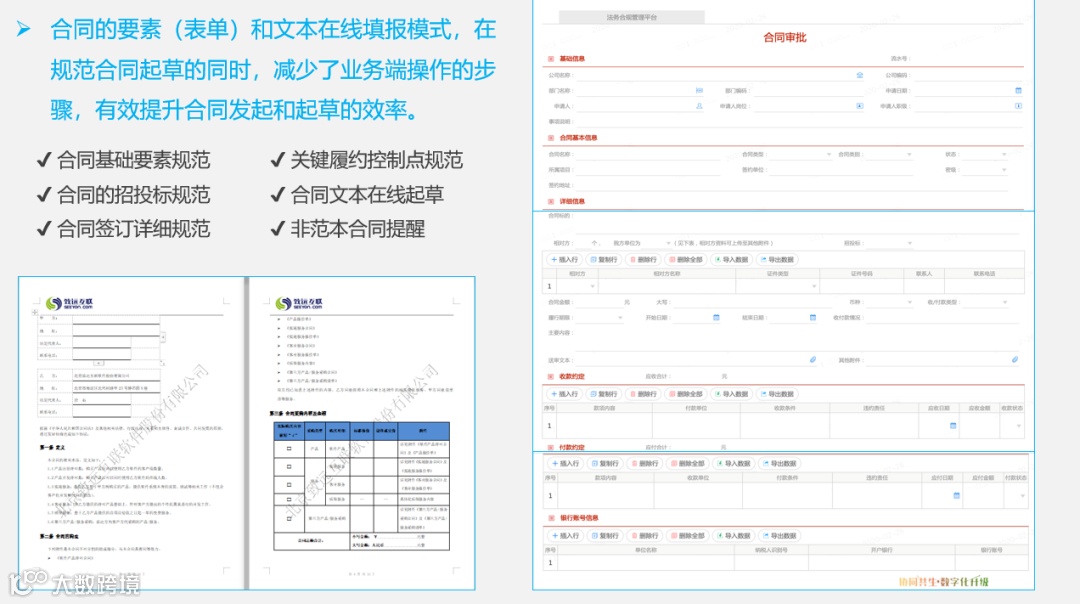
Task: Click the text 非范本合同提醒
Action: point(357,229)
